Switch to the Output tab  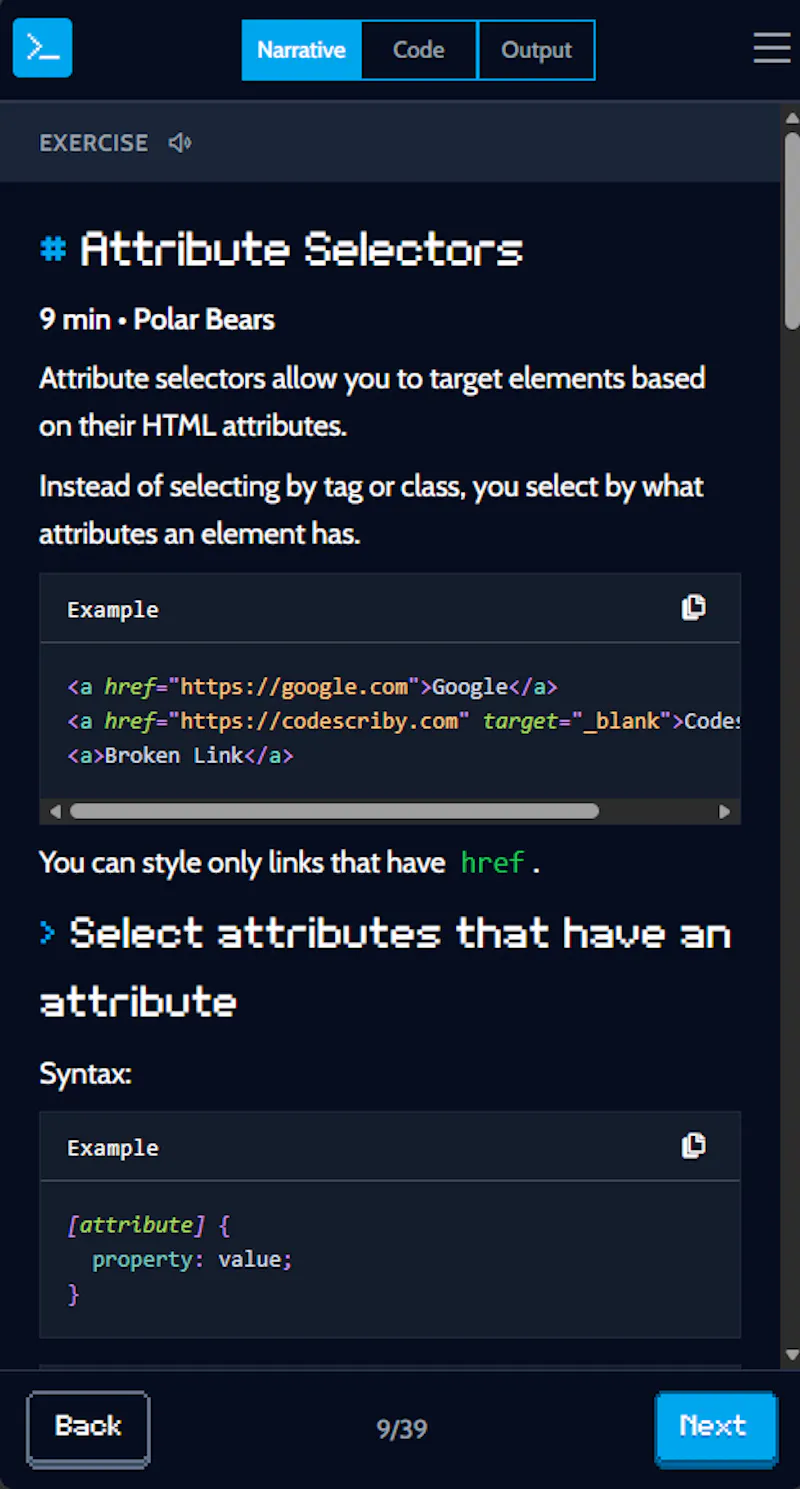coord(537,50)
